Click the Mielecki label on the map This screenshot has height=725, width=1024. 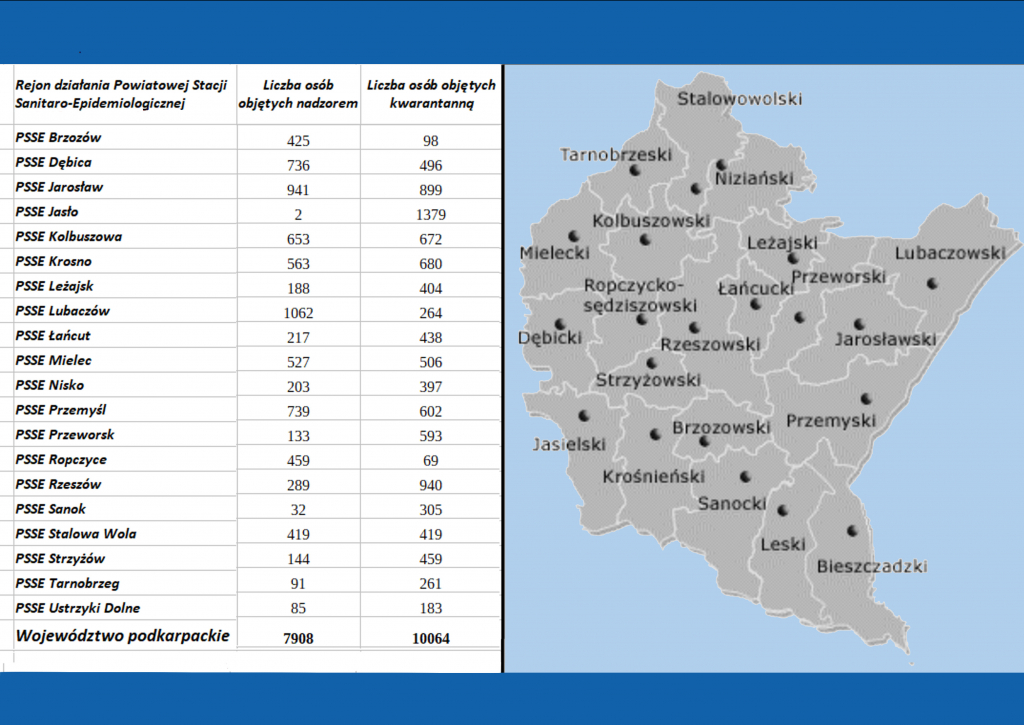[554, 253]
